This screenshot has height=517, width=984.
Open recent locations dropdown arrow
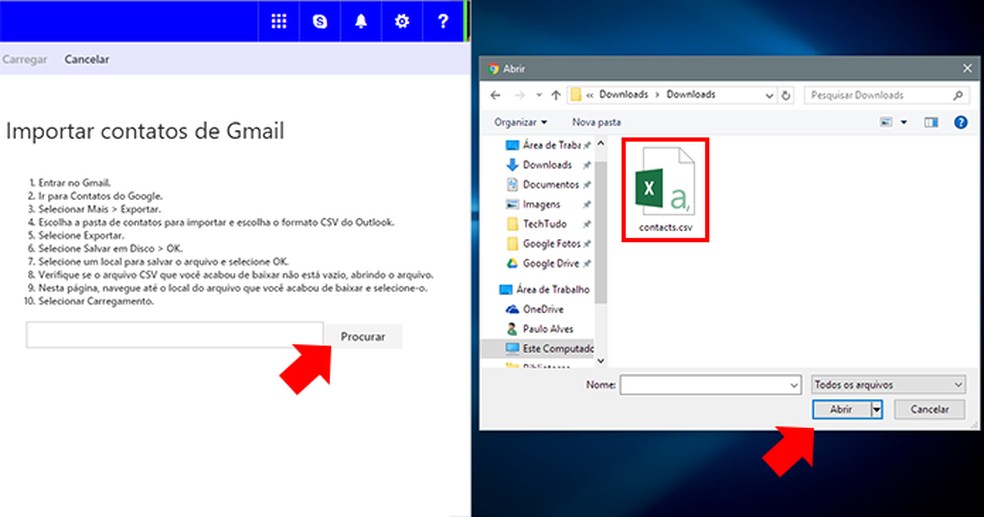pyautogui.click(x=538, y=95)
